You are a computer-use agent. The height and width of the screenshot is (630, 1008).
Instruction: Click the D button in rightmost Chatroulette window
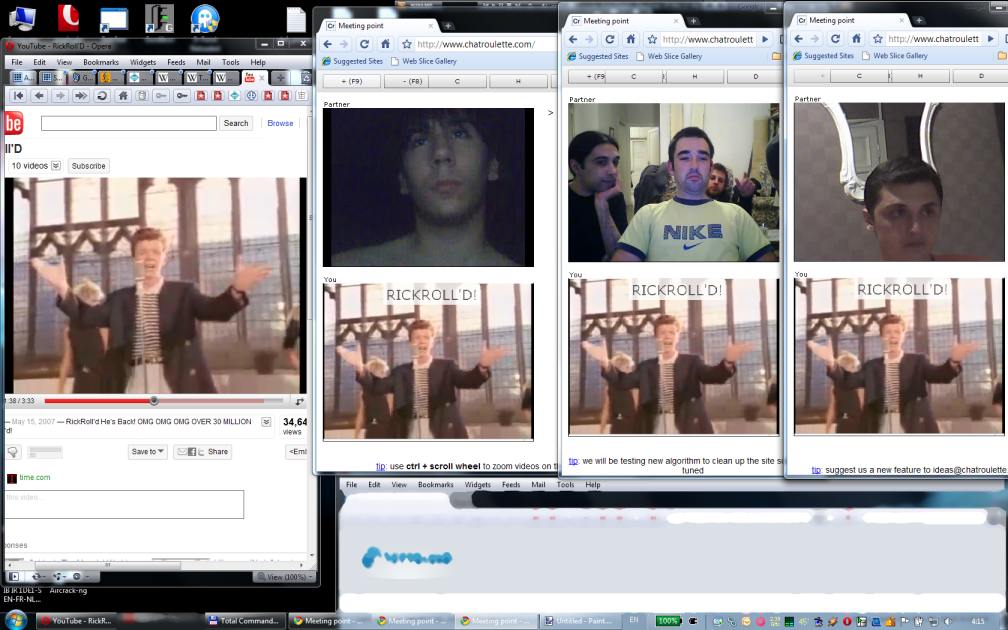point(980,76)
